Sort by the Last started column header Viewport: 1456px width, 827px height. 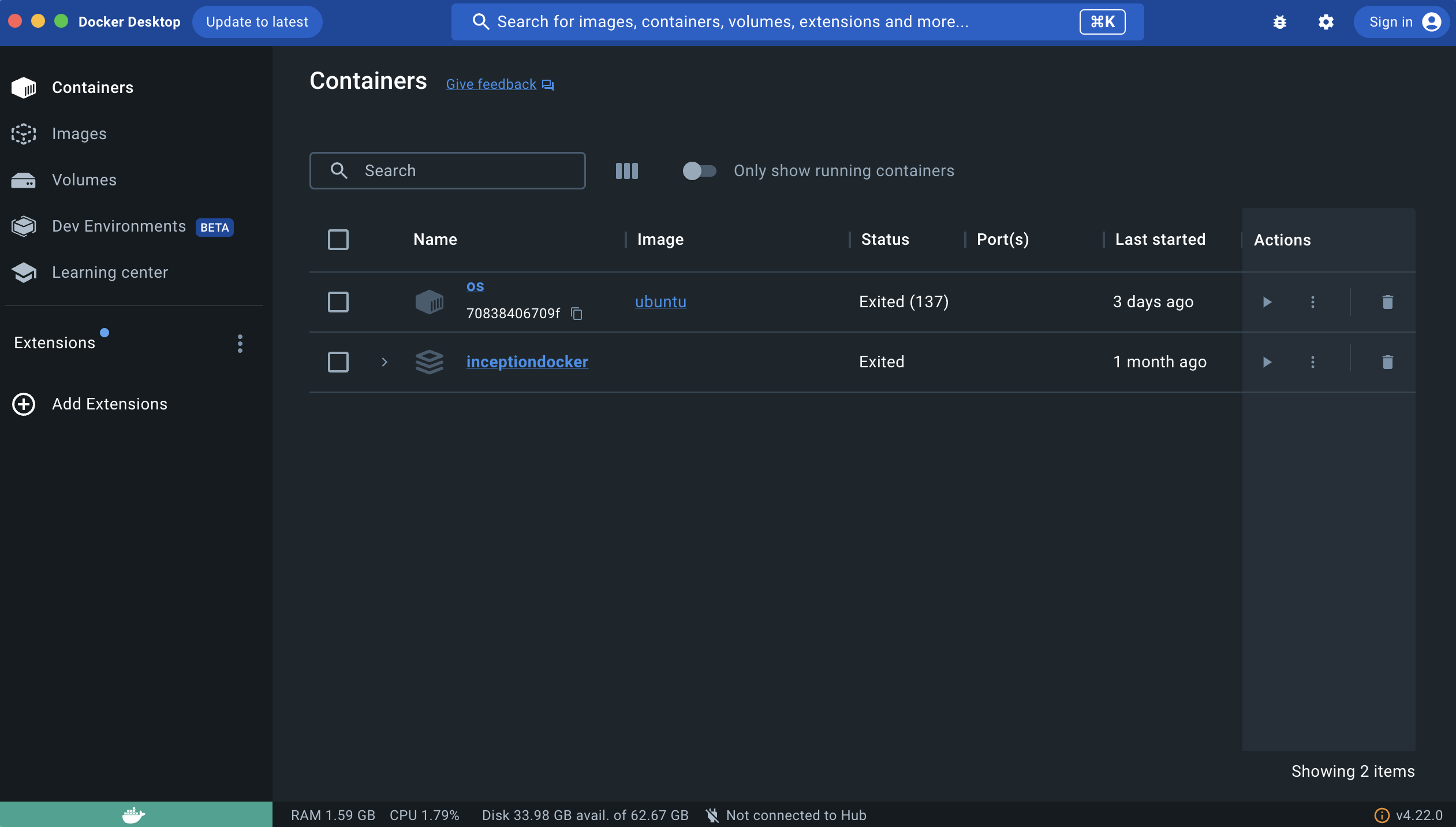tap(1160, 239)
